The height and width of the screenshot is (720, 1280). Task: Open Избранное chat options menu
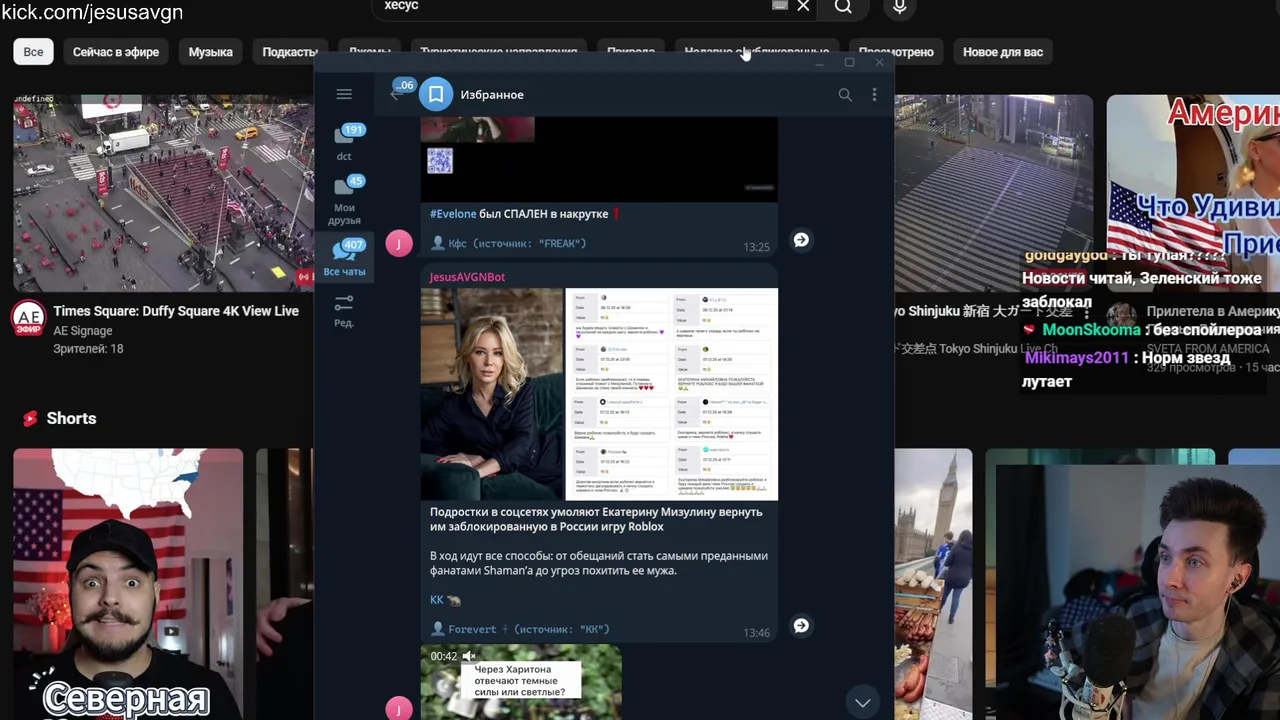pos(874,94)
